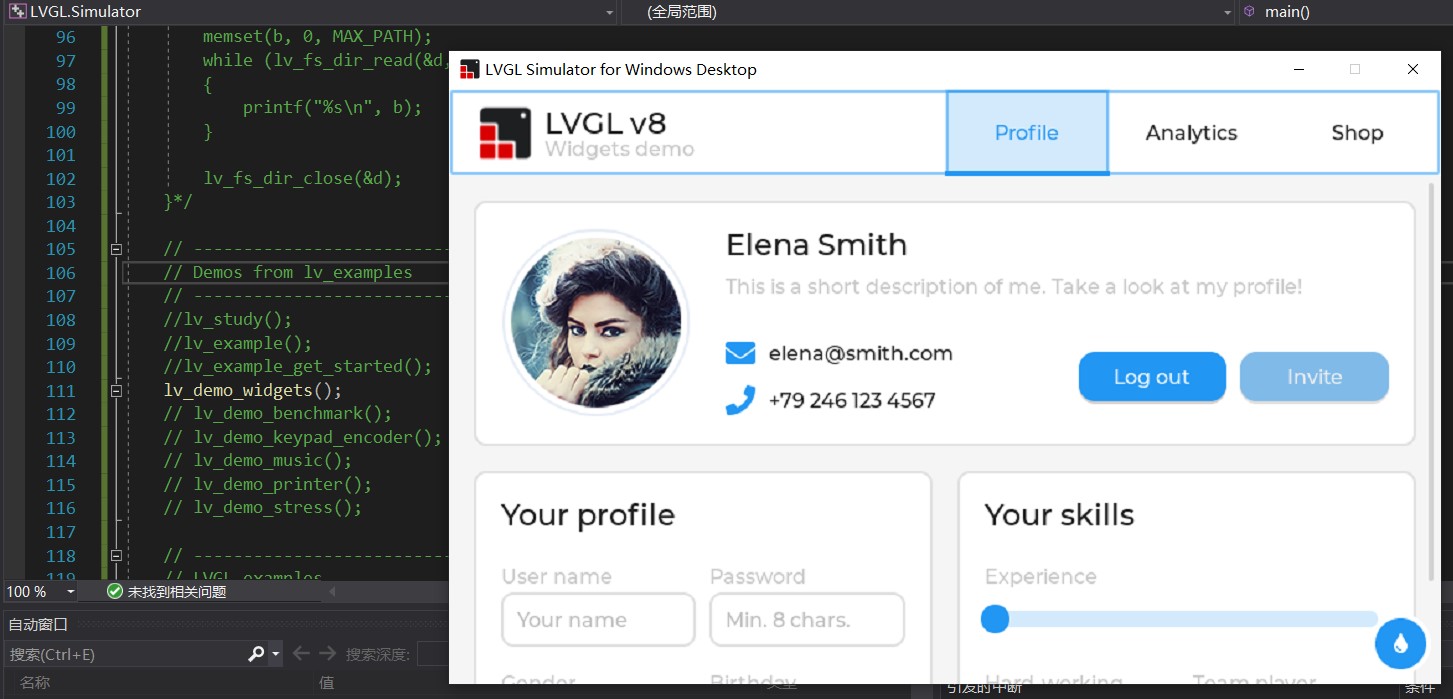The height and width of the screenshot is (699, 1453).
Task: Collapse the code block at line 105
Action: tap(116, 249)
